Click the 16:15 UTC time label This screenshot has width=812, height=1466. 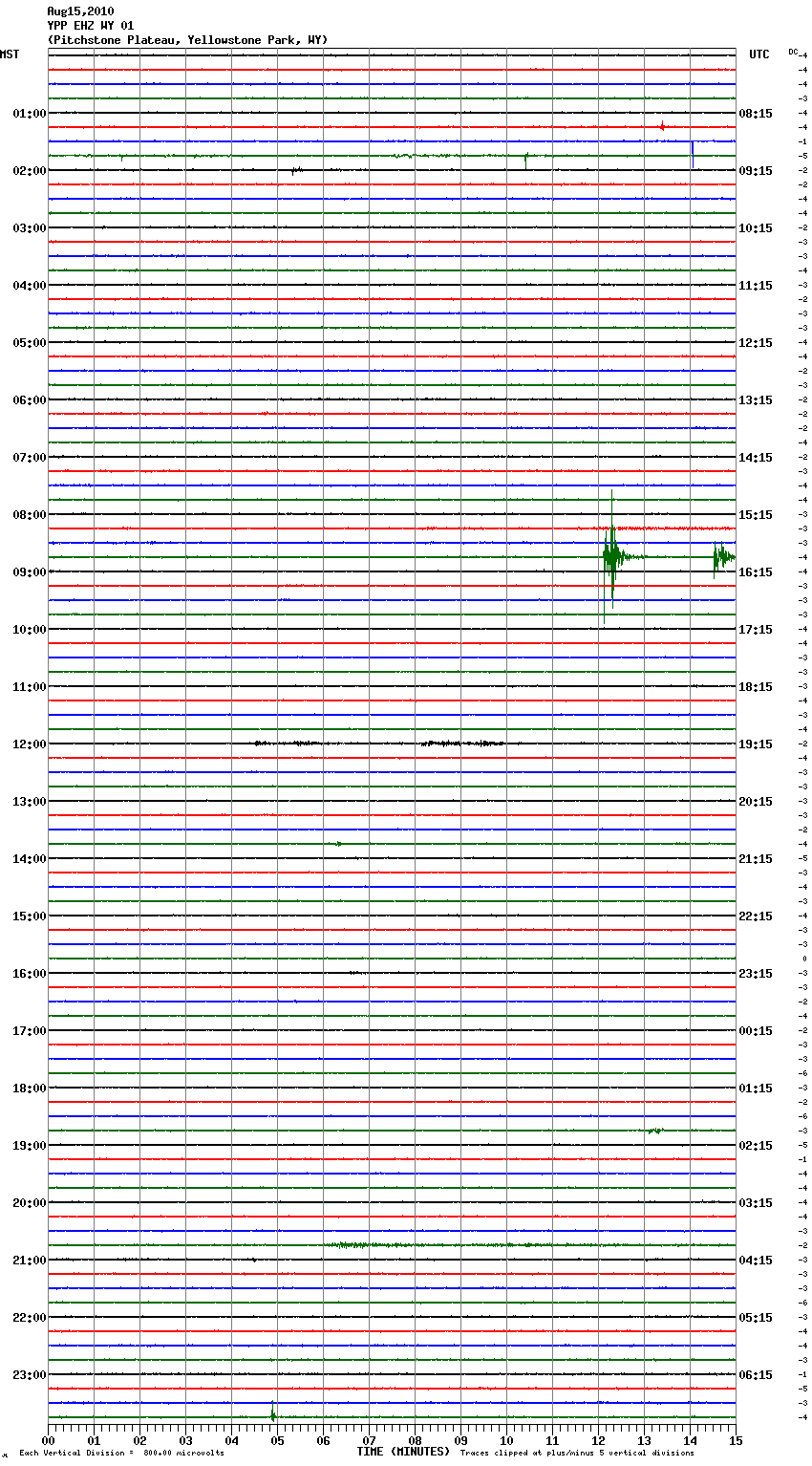[756, 572]
